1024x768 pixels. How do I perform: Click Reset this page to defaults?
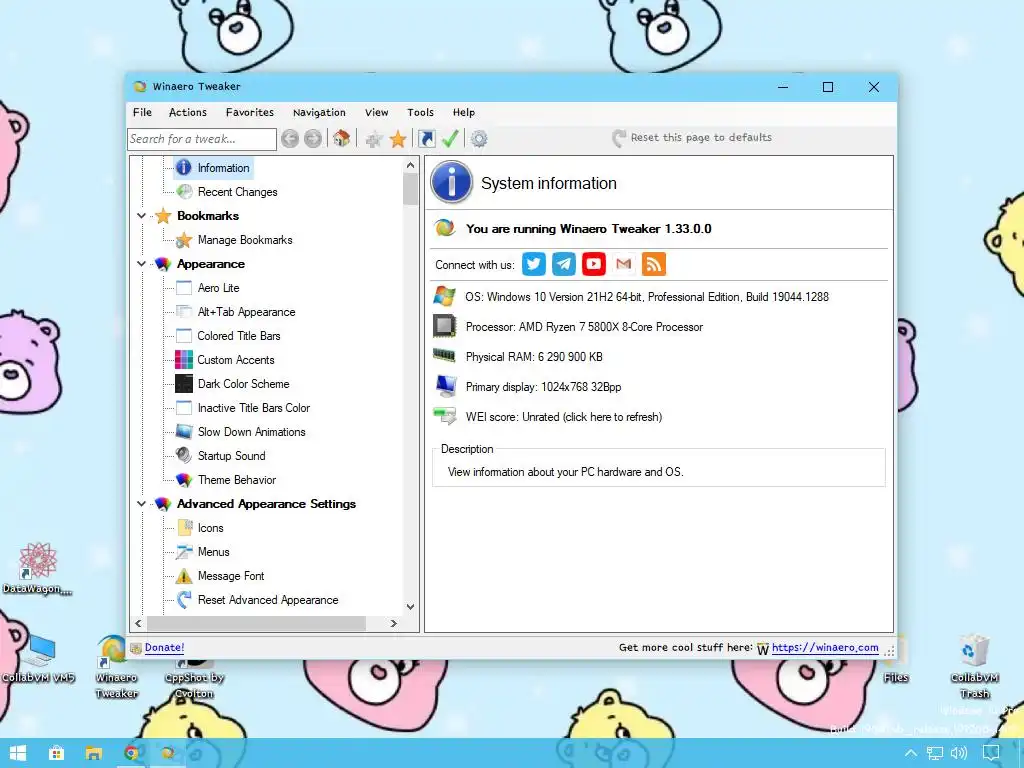point(692,138)
